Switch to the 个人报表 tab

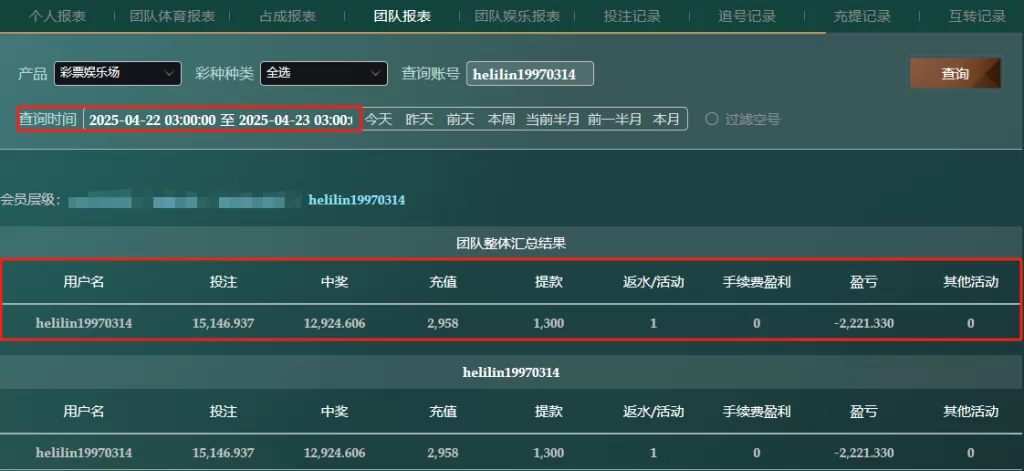coord(57,16)
